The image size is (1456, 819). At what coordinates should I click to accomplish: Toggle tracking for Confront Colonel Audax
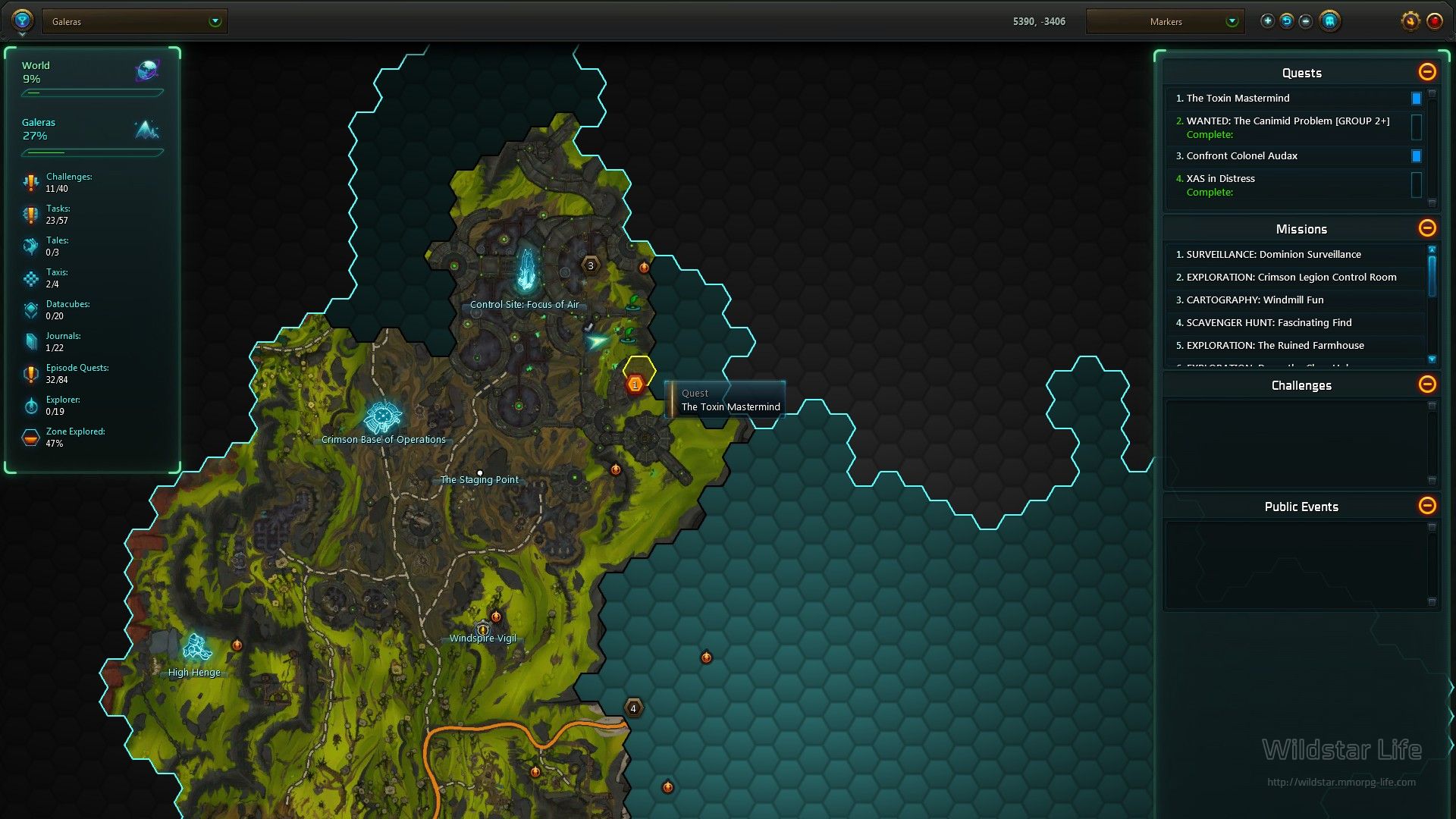pyautogui.click(x=1416, y=156)
